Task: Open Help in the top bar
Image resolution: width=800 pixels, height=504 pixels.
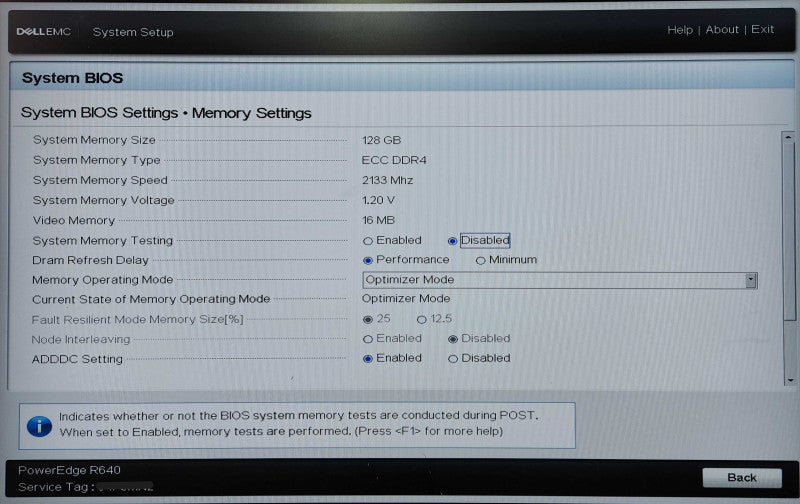Action: (x=680, y=30)
